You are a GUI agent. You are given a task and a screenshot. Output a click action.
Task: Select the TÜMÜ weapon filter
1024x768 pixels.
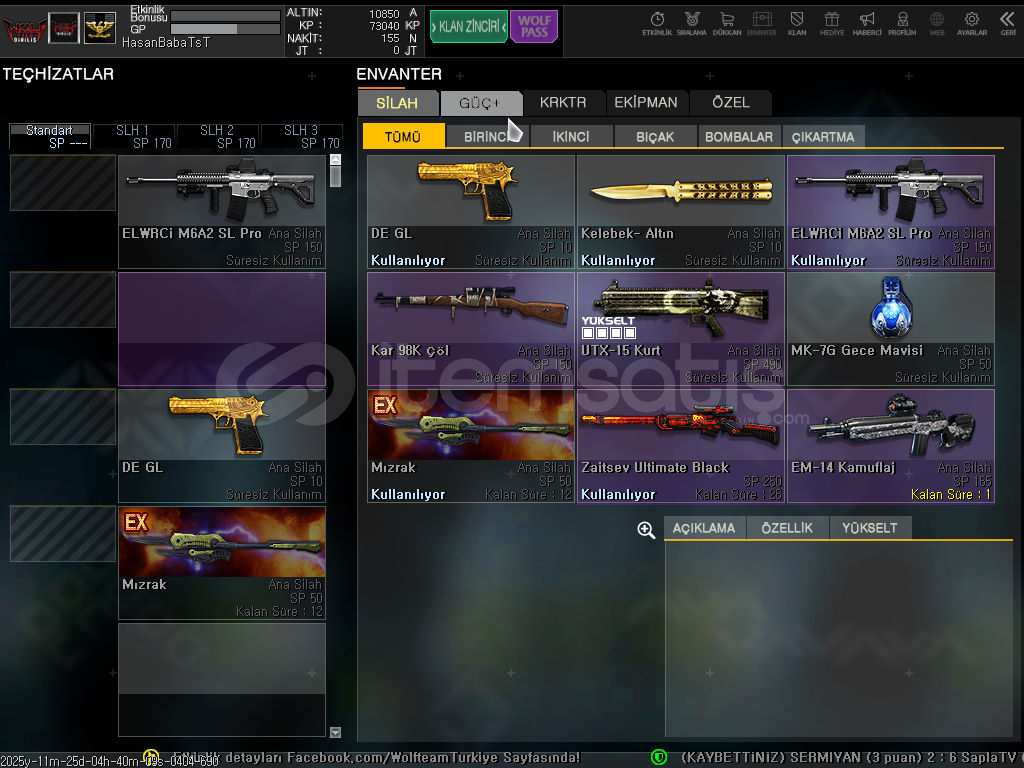pos(404,136)
